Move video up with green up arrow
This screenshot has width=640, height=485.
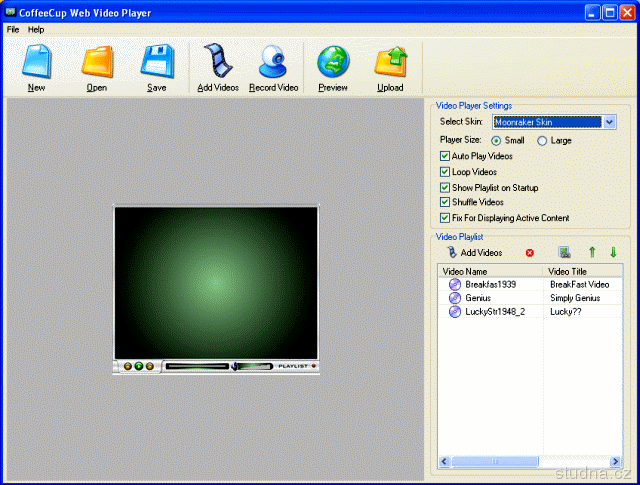tap(591, 253)
